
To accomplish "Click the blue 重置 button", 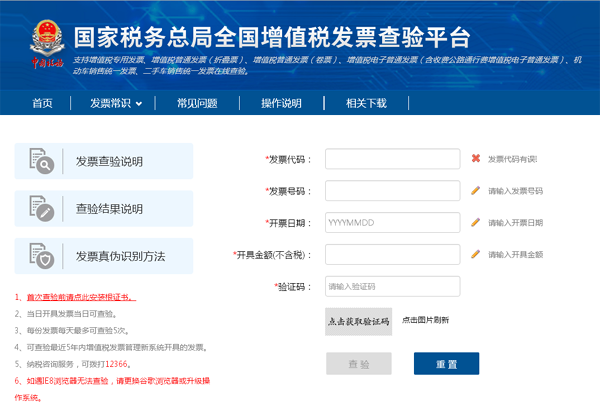I will point(447,364).
